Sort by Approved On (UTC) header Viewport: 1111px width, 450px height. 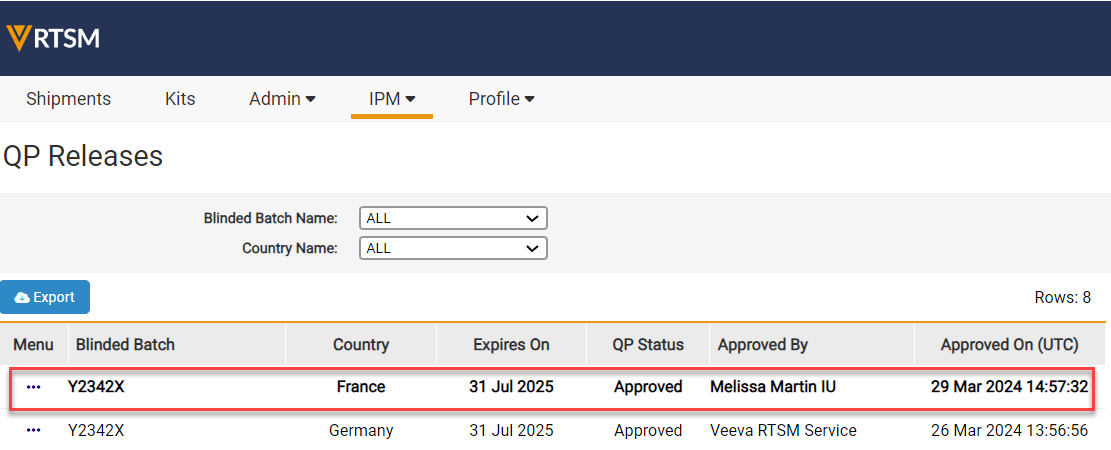[1009, 345]
